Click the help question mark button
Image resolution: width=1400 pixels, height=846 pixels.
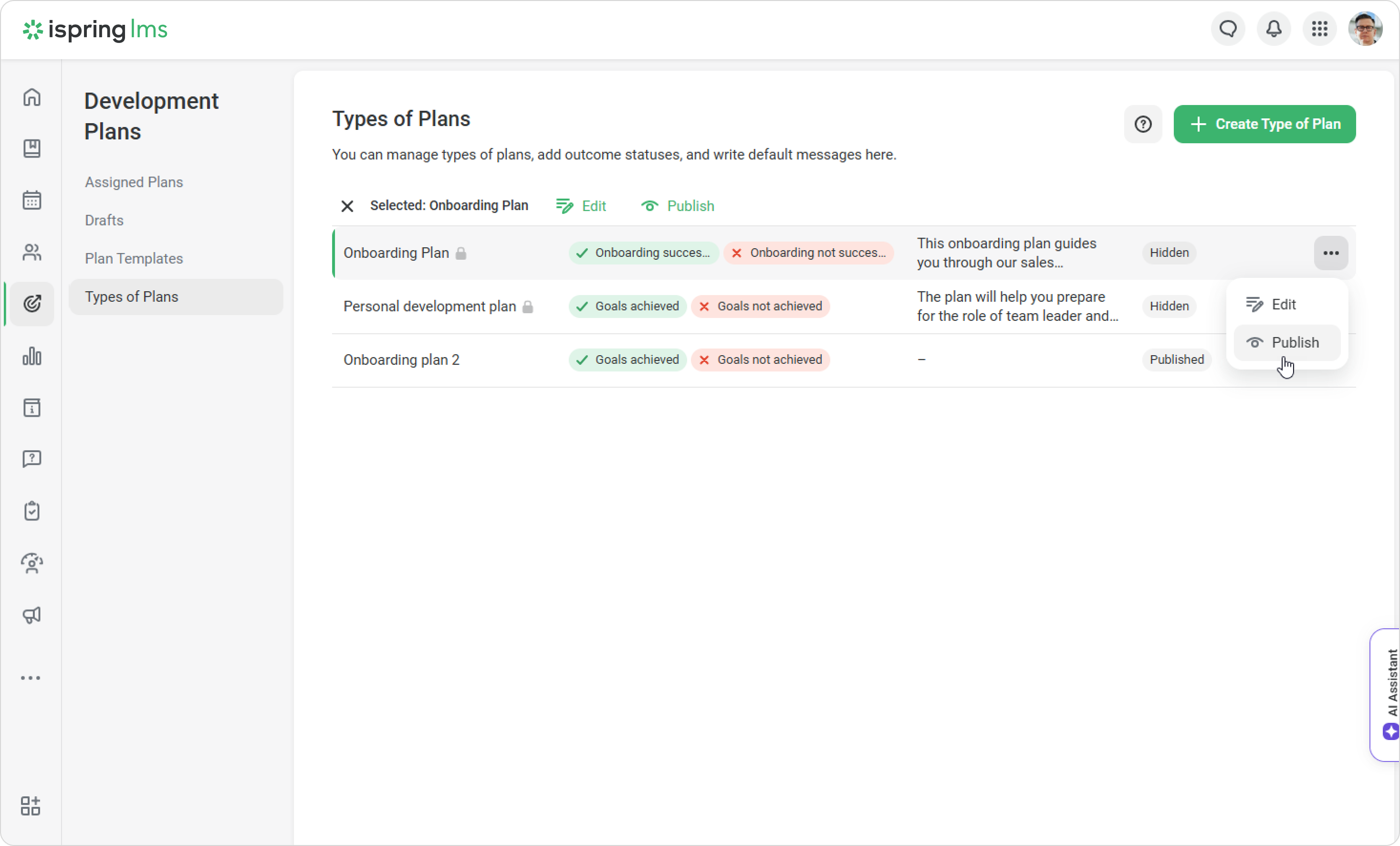(x=1143, y=124)
